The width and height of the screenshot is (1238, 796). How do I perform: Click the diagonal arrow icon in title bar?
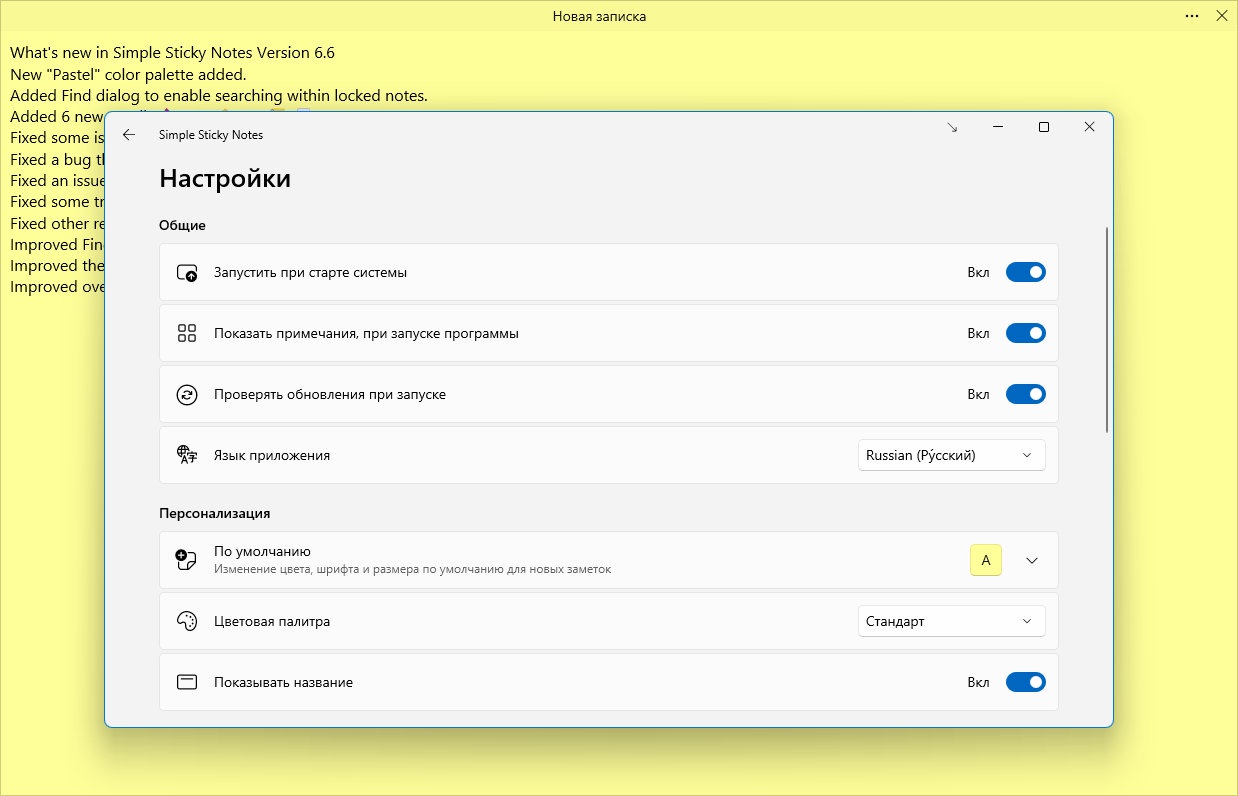(x=952, y=128)
